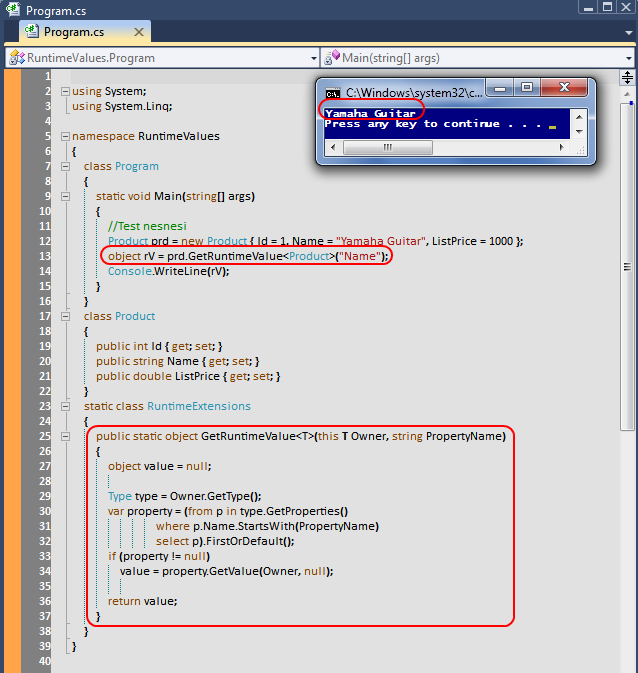
Task: Collapse the Program class outline
Action: coord(65,166)
